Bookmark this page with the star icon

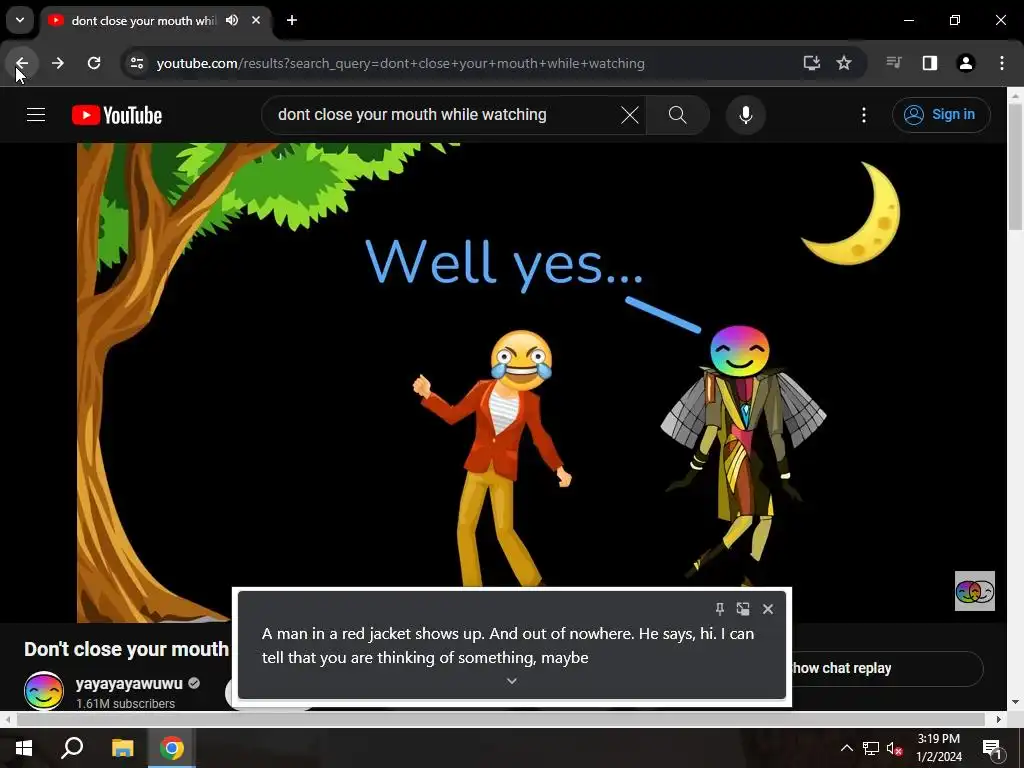[x=844, y=63]
